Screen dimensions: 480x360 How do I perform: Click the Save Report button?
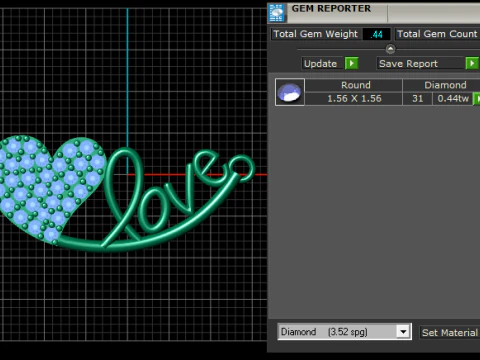point(421,63)
